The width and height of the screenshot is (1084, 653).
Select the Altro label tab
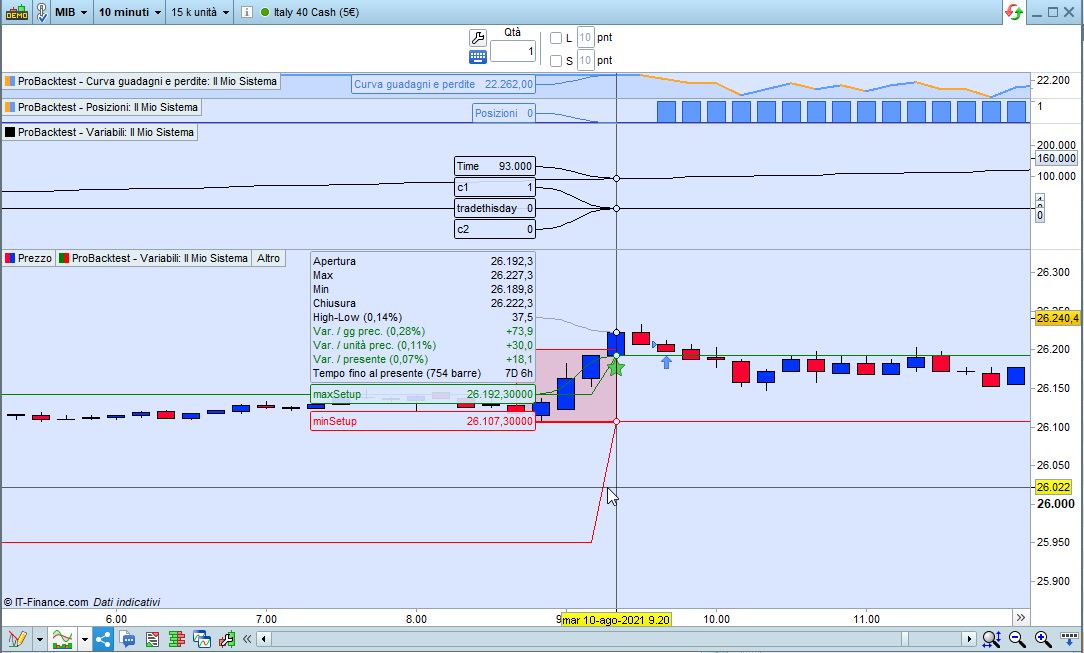coord(268,258)
